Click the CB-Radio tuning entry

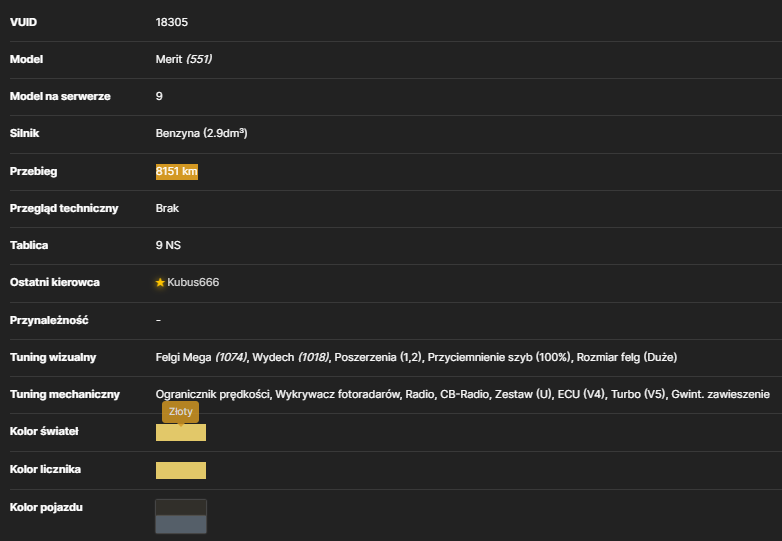pos(464,394)
